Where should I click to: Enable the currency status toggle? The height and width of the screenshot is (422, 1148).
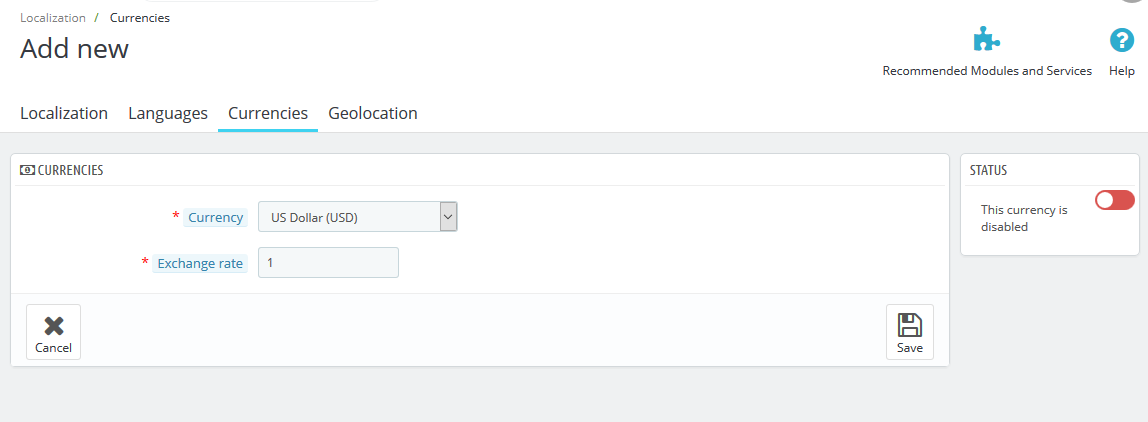coord(1114,200)
